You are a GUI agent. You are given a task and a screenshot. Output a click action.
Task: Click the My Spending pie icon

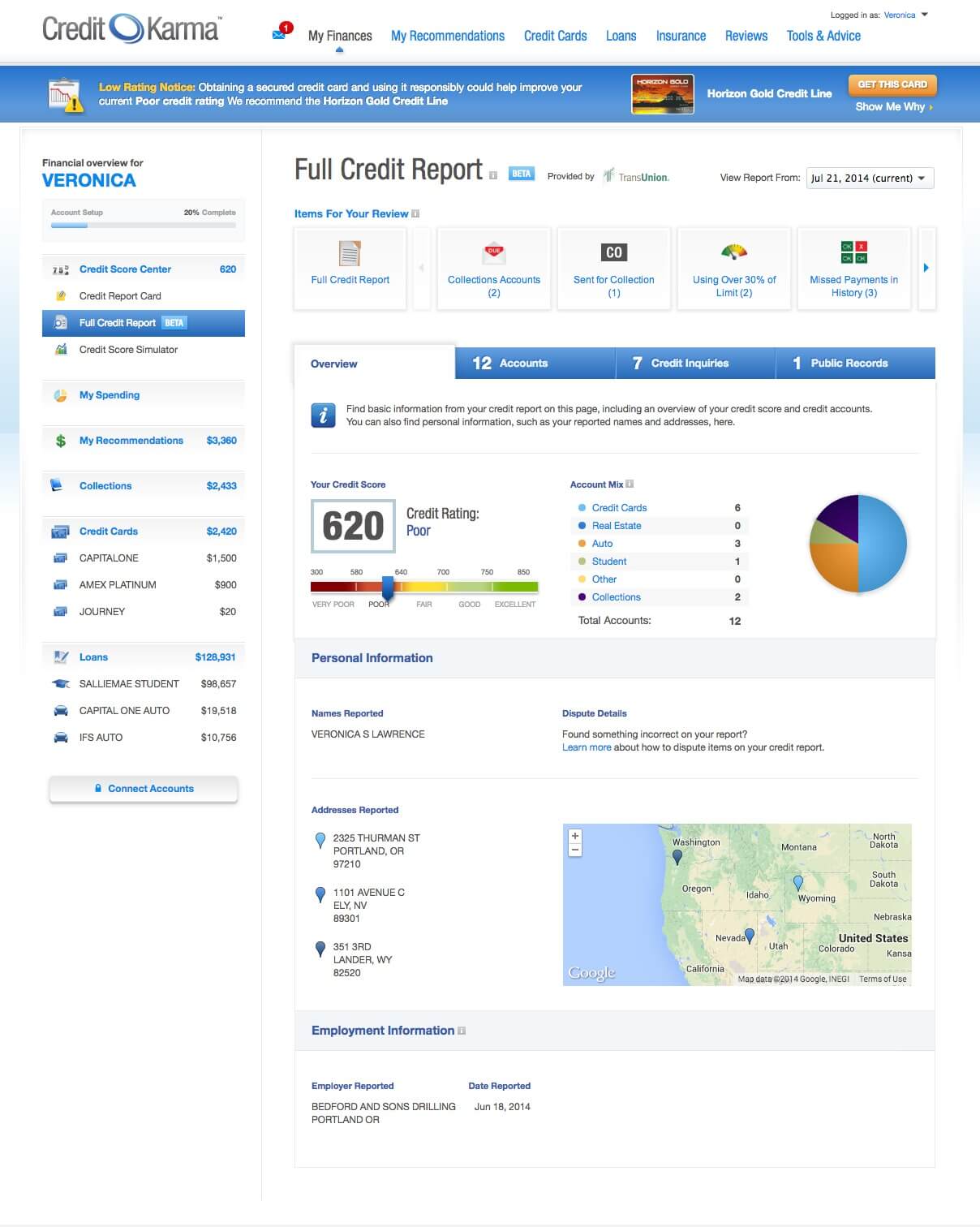[60, 395]
